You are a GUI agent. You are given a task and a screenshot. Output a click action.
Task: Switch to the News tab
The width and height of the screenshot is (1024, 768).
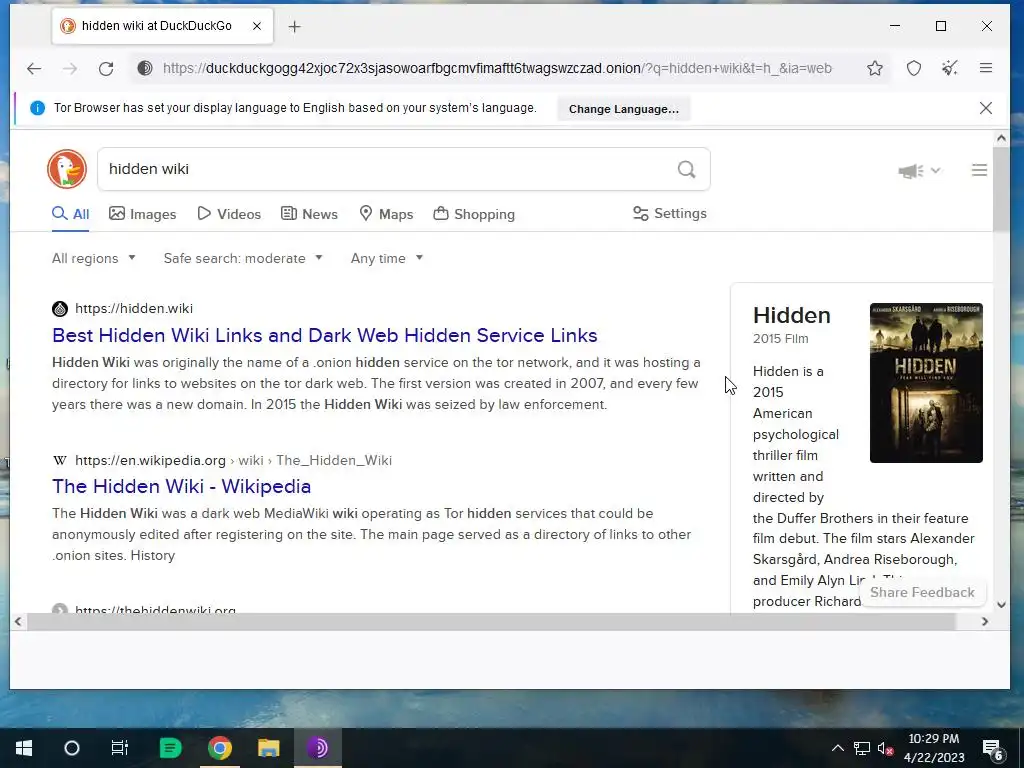310,214
